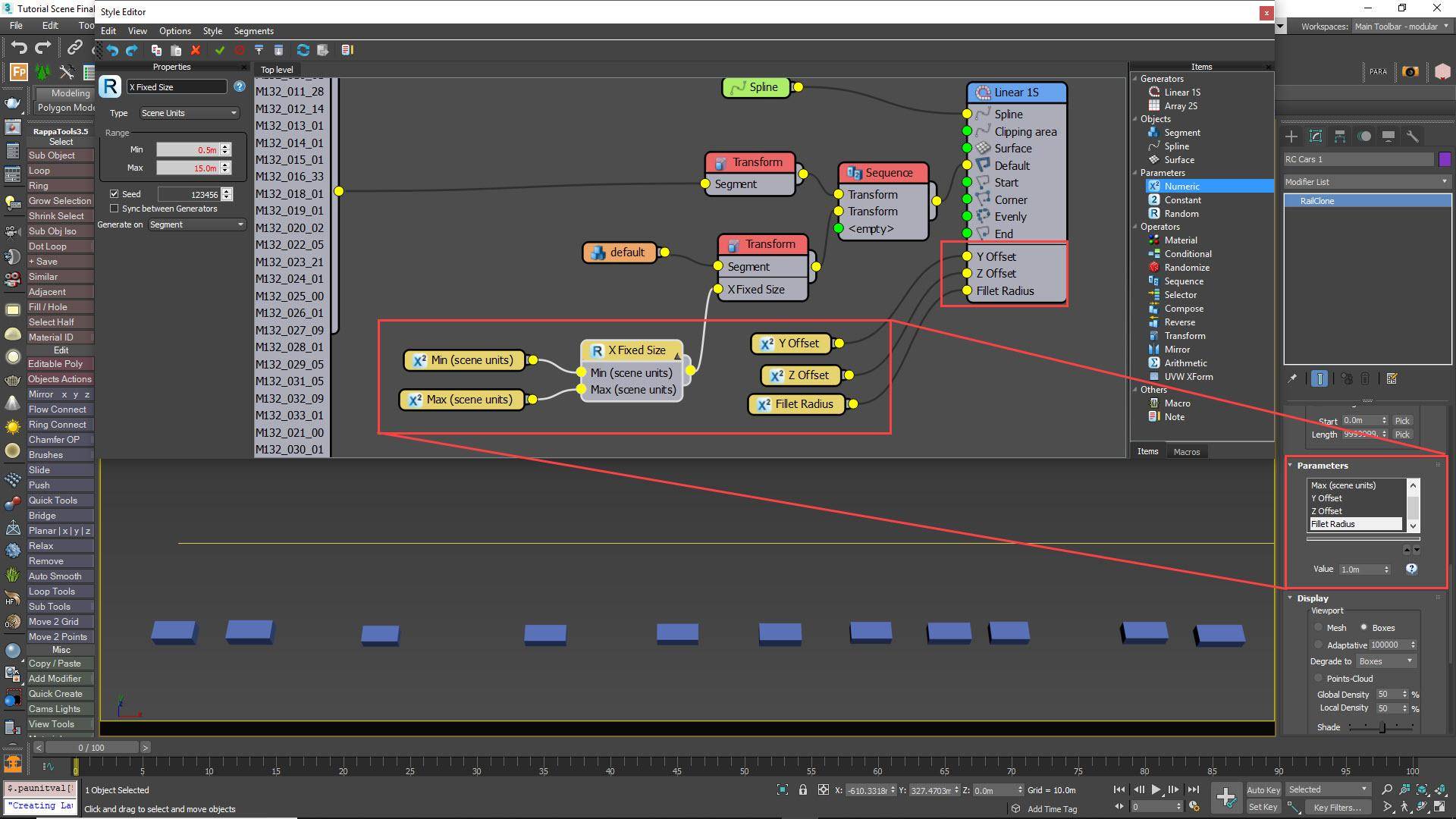Click the Pick button next to Length
The height and width of the screenshot is (819, 1456).
[x=1402, y=434]
